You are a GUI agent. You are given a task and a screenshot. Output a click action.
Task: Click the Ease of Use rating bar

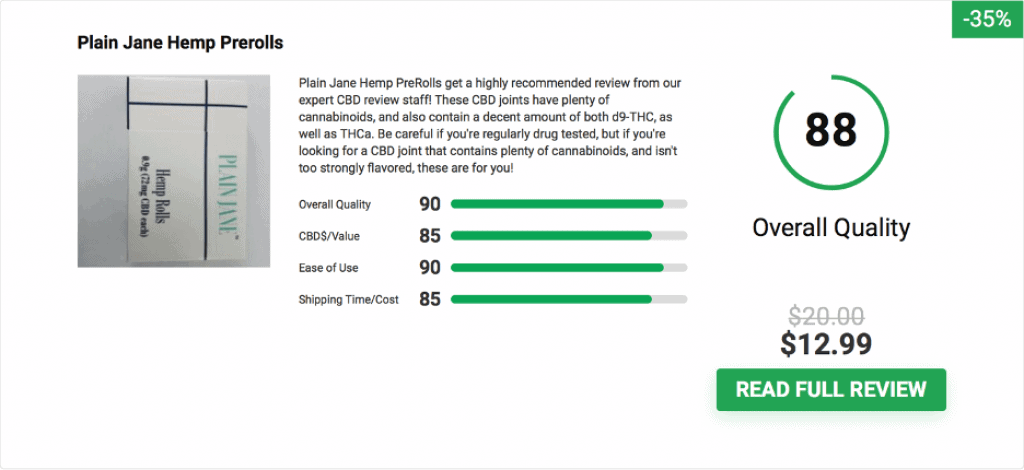point(569,268)
